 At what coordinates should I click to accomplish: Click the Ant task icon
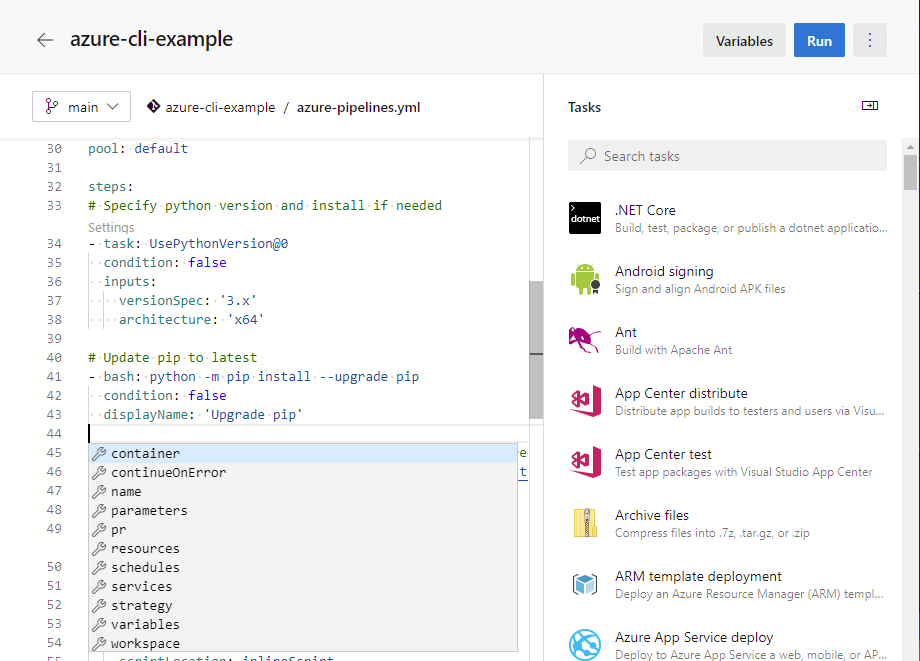(585, 340)
